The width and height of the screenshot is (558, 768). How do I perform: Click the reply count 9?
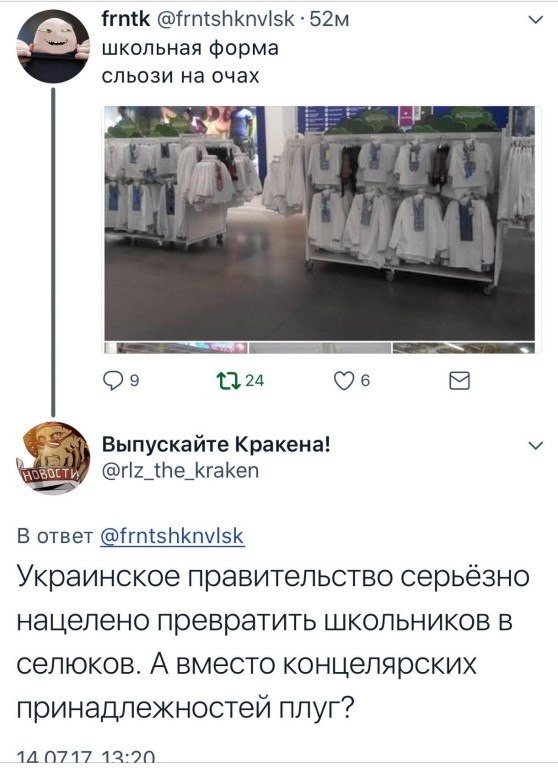[134, 381]
